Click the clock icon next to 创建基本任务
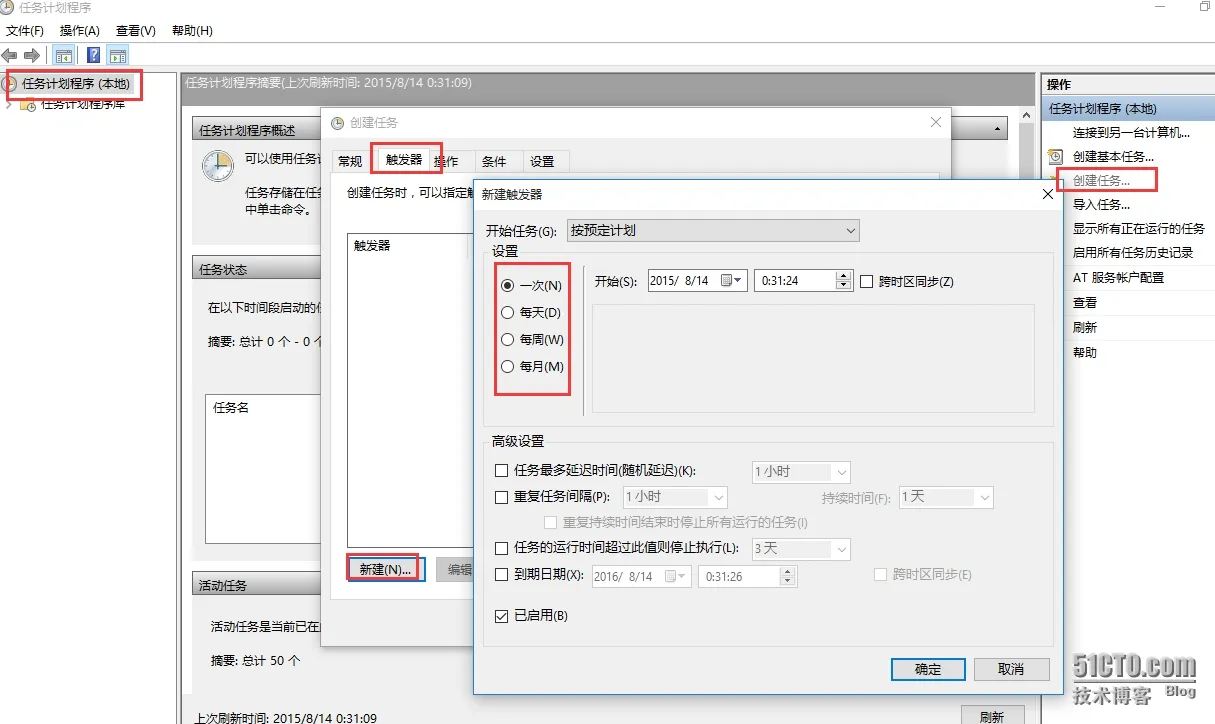 click(x=1055, y=157)
